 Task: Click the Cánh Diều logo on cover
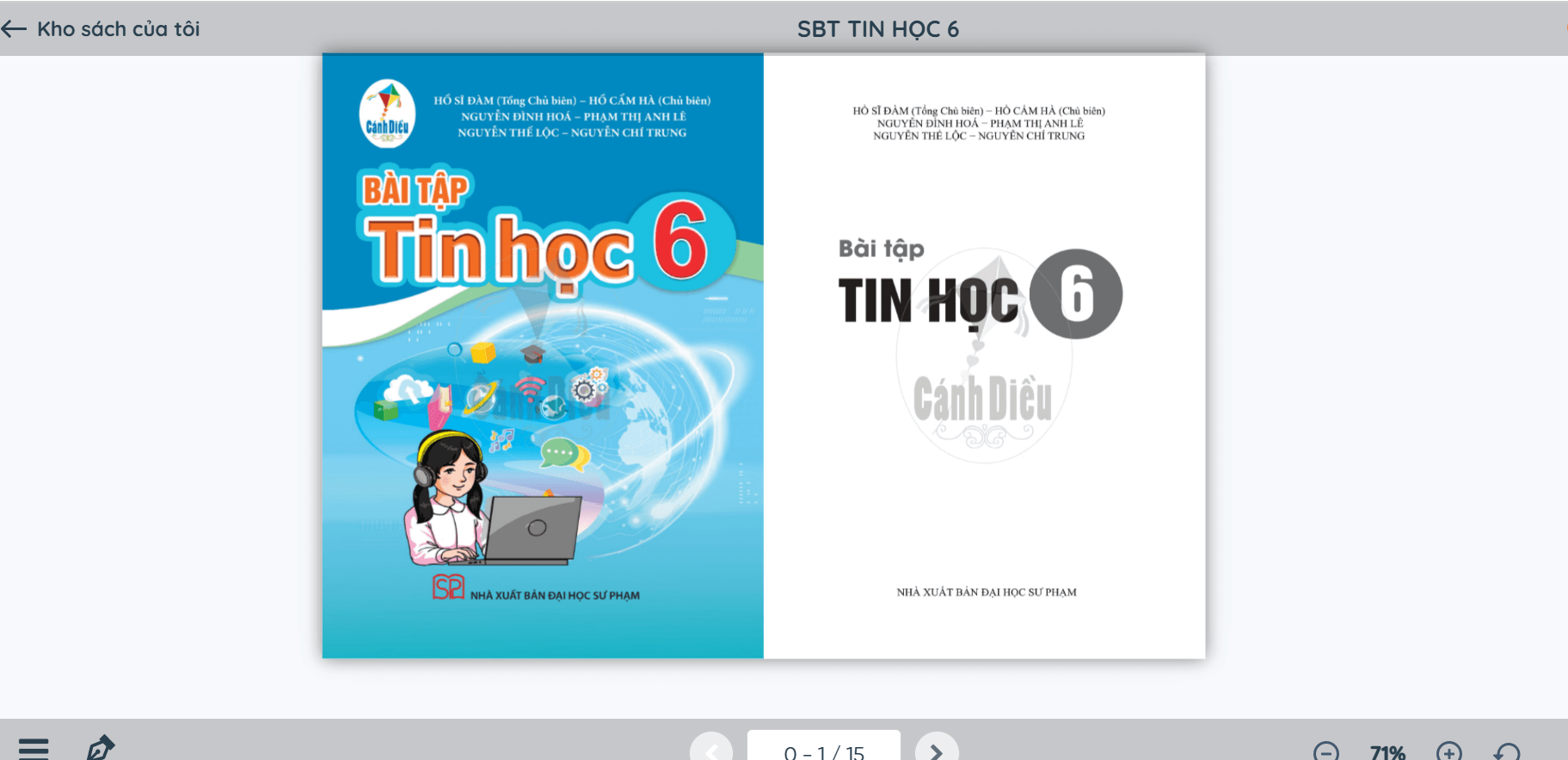387,113
